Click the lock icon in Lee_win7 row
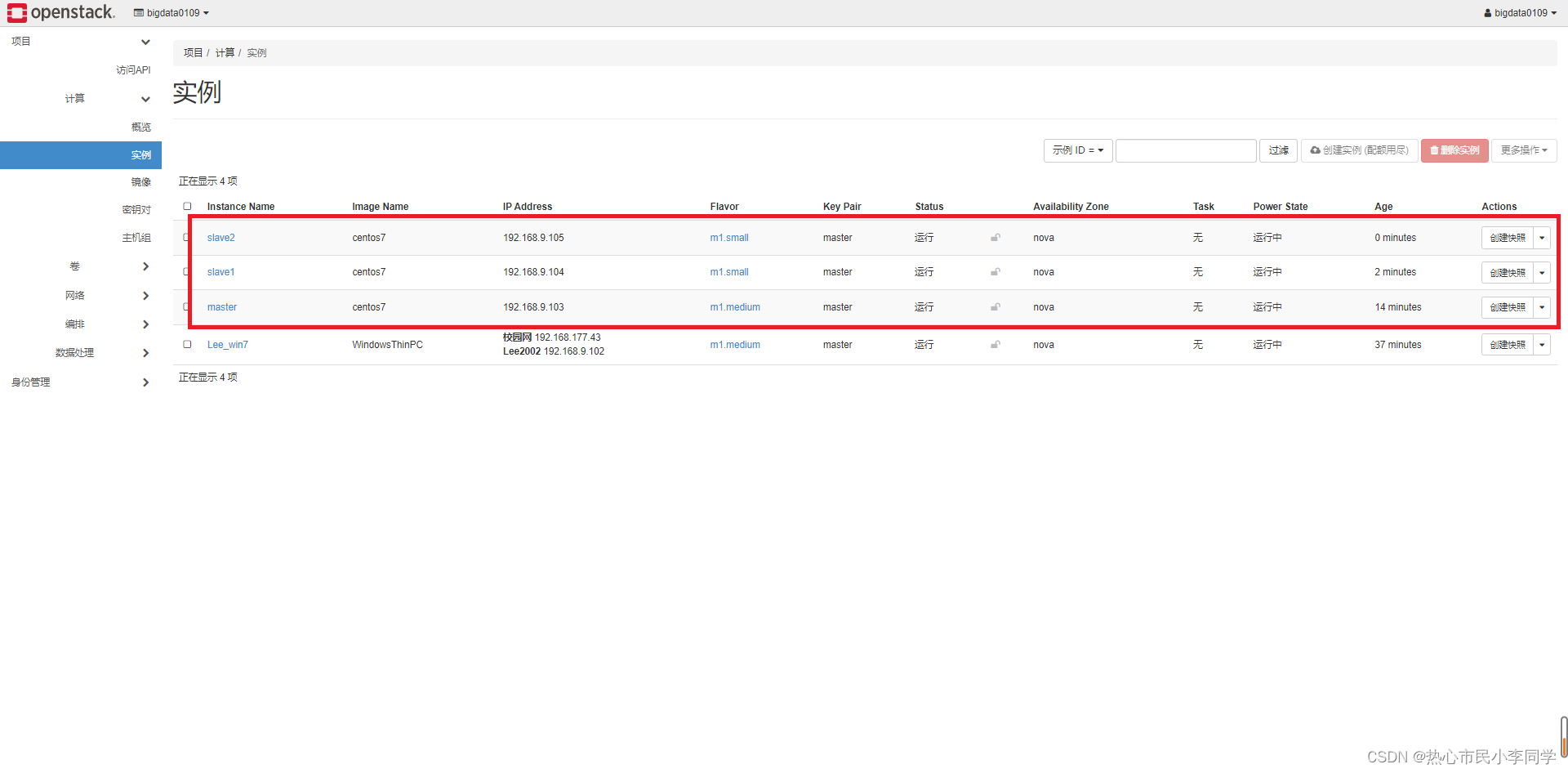Image resolution: width=1568 pixels, height=773 pixels. pyautogui.click(x=996, y=345)
